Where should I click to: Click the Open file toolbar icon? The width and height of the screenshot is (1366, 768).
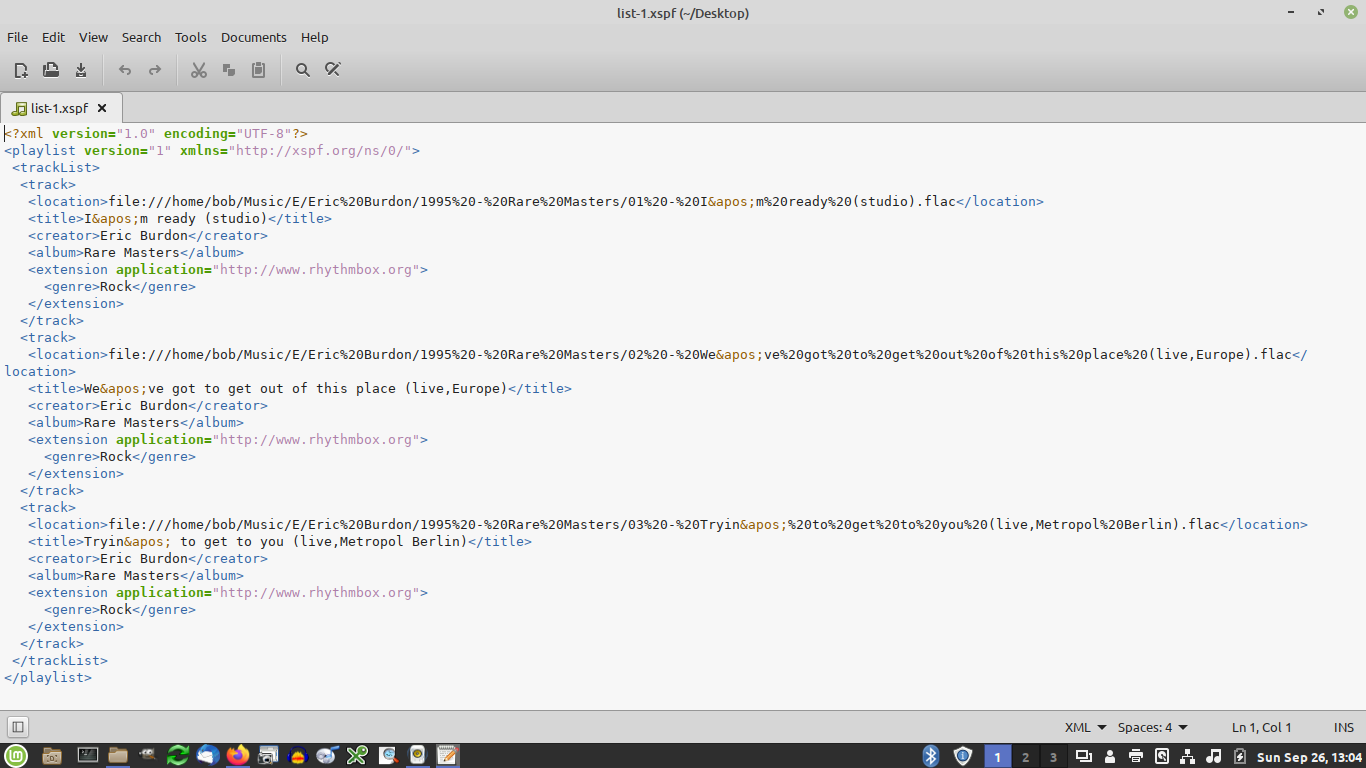tap(51, 70)
